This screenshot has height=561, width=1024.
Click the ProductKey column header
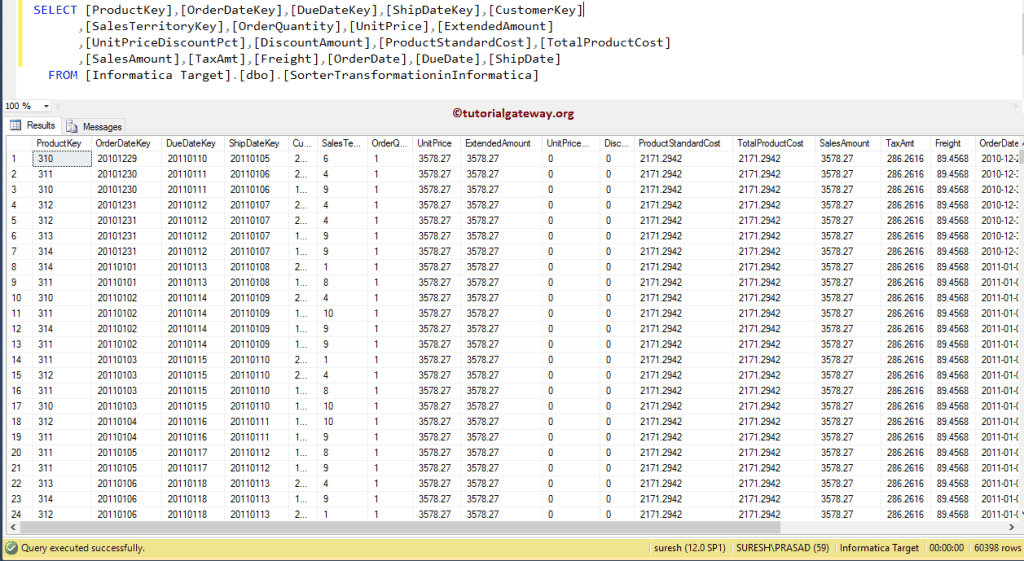[x=58, y=144]
